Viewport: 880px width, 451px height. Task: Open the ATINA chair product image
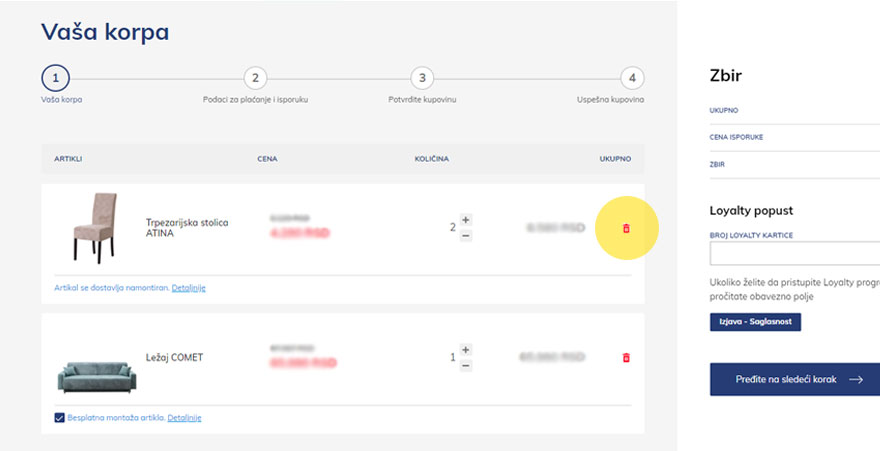point(95,228)
